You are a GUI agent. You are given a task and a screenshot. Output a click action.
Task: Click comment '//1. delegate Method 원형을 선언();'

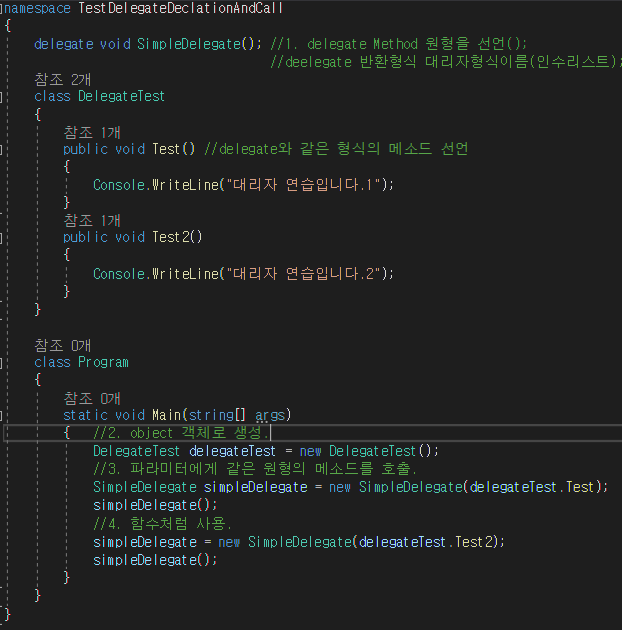(x=398, y=43)
